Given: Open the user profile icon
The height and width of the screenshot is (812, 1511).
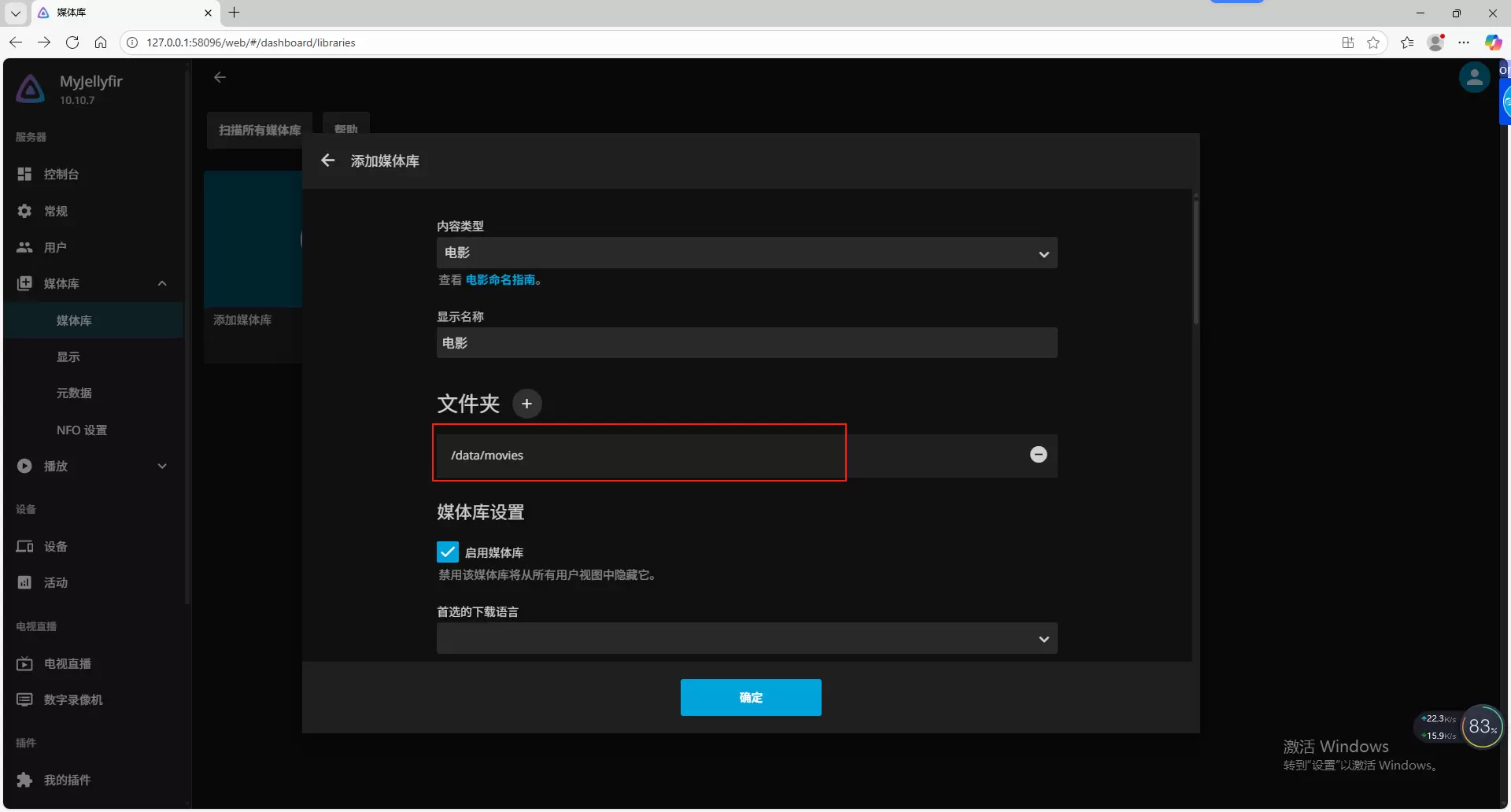Looking at the screenshot, I should [x=1473, y=78].
